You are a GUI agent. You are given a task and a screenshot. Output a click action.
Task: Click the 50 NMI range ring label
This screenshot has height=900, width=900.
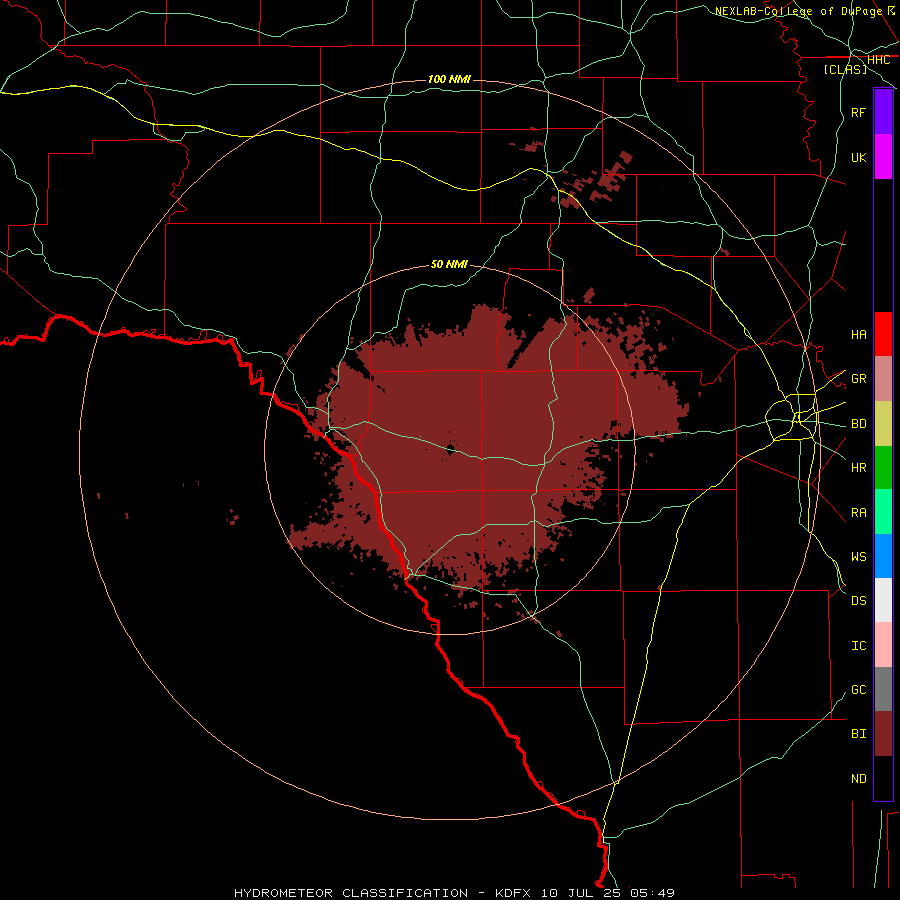(x=449, y=264)
